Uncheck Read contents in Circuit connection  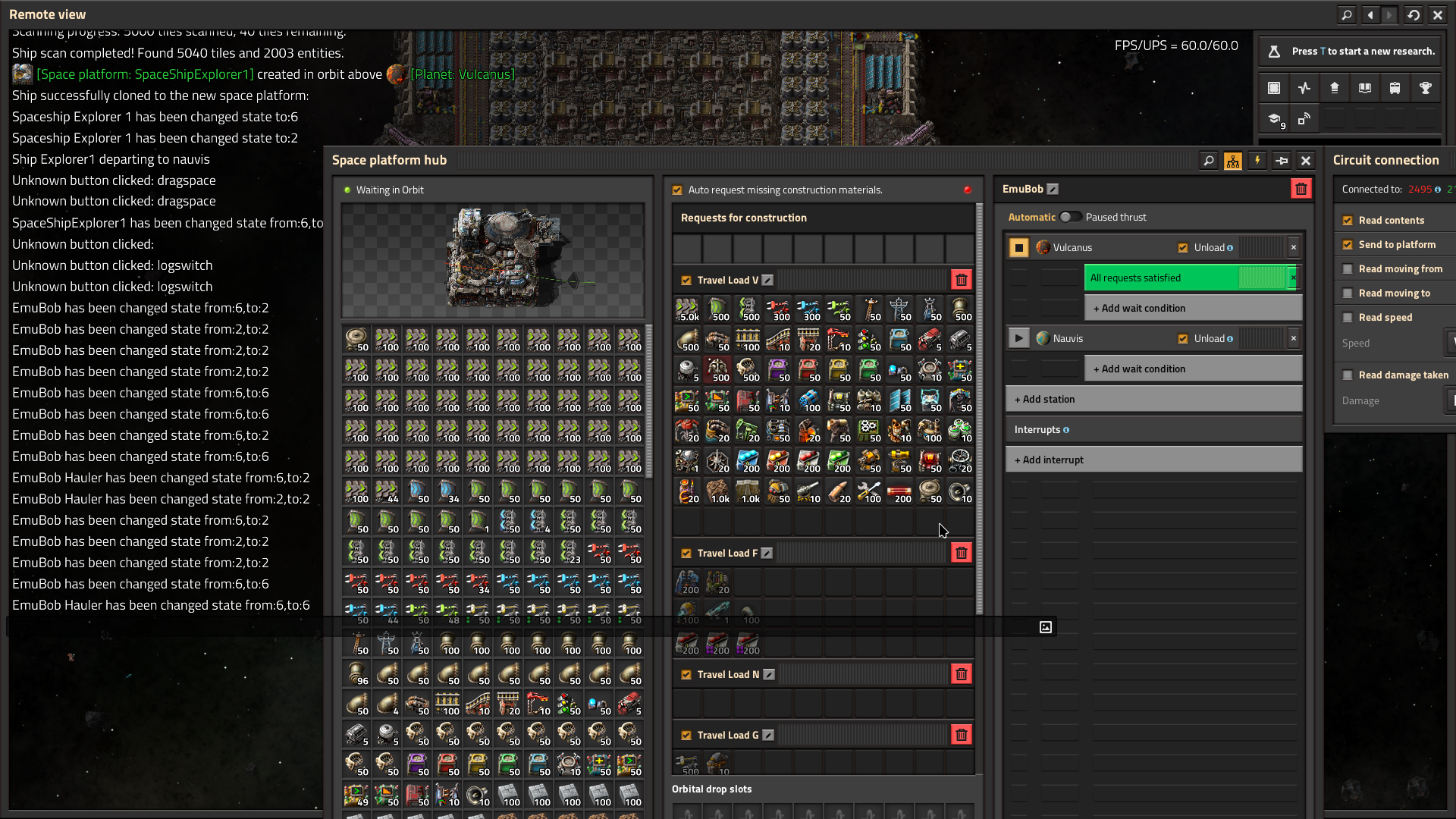tap(1348, 221)
